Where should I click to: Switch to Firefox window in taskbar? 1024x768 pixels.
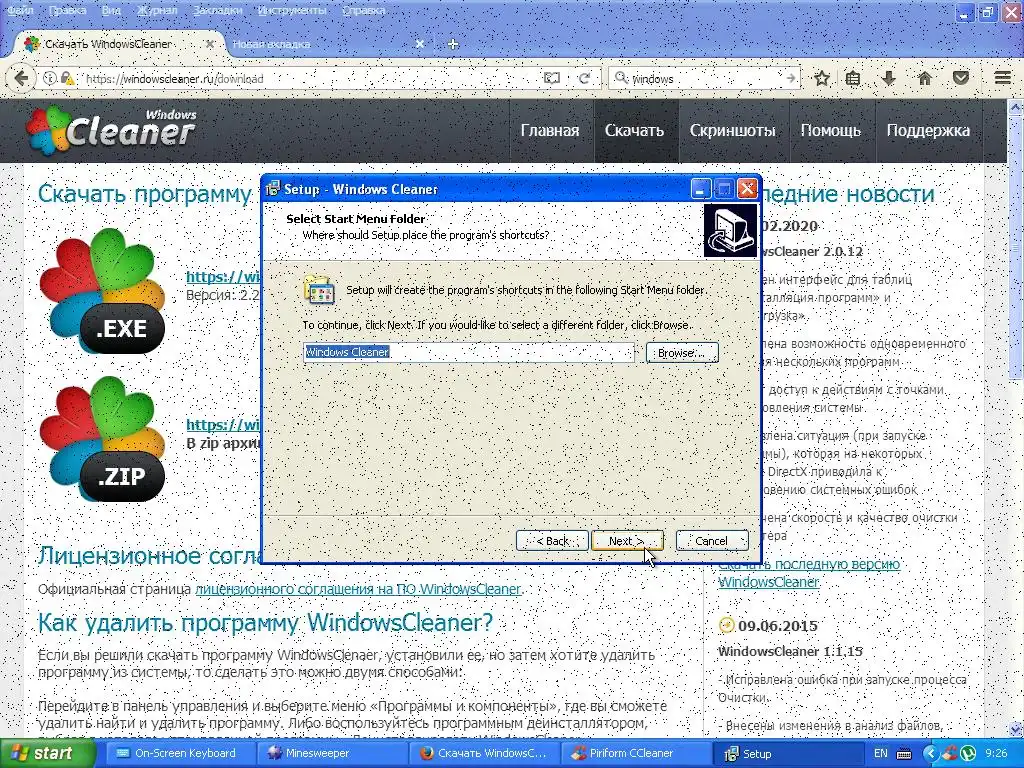(x=485, y=754)
